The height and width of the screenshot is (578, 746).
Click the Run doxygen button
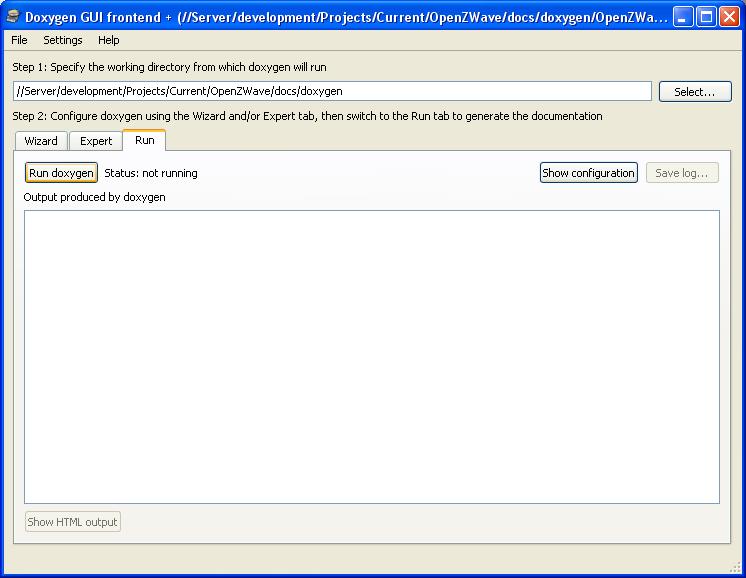61,173
